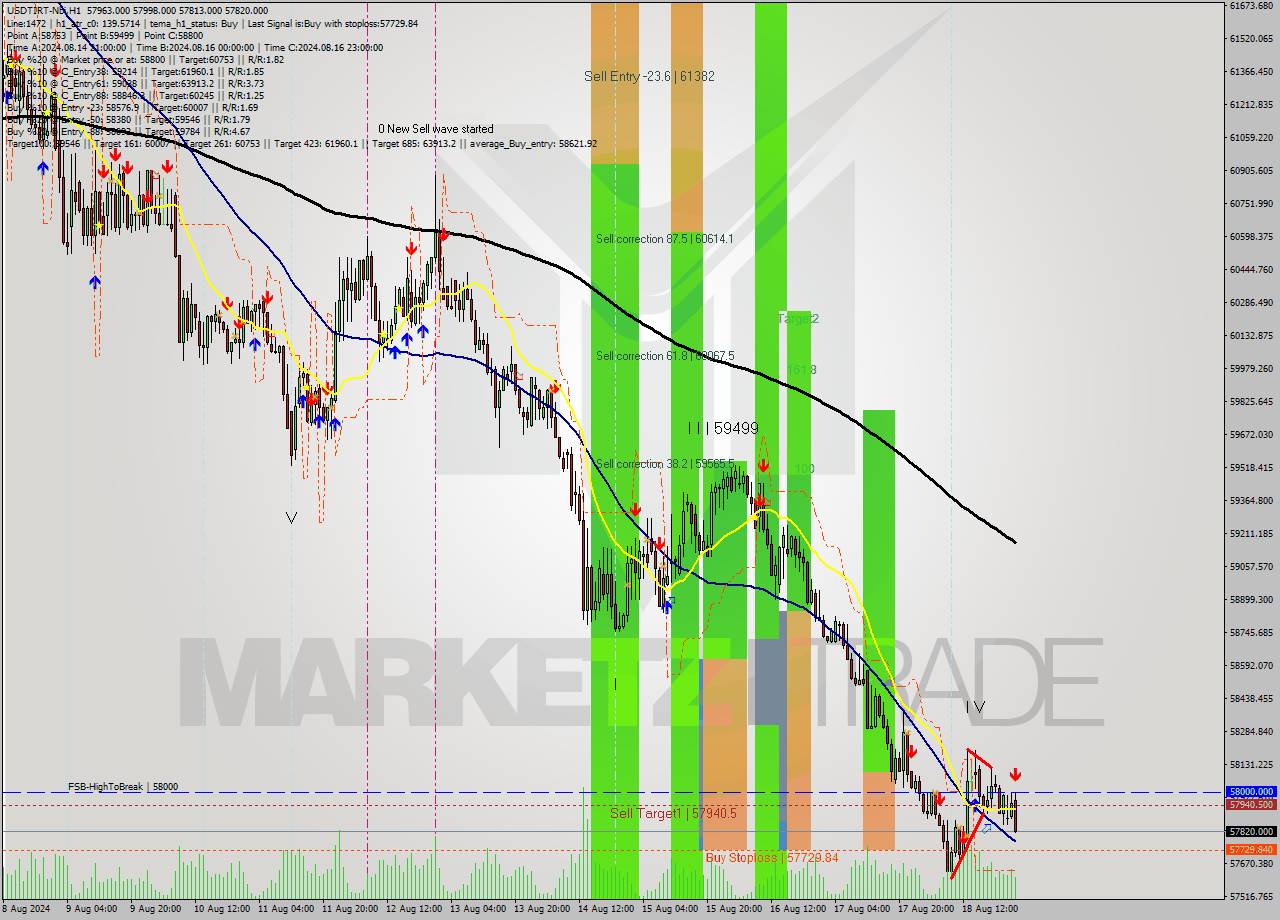Click the C_Entry38 Target:61960.1 line
The width and height of the screenshot is (1280, 920).
[135, 71]
